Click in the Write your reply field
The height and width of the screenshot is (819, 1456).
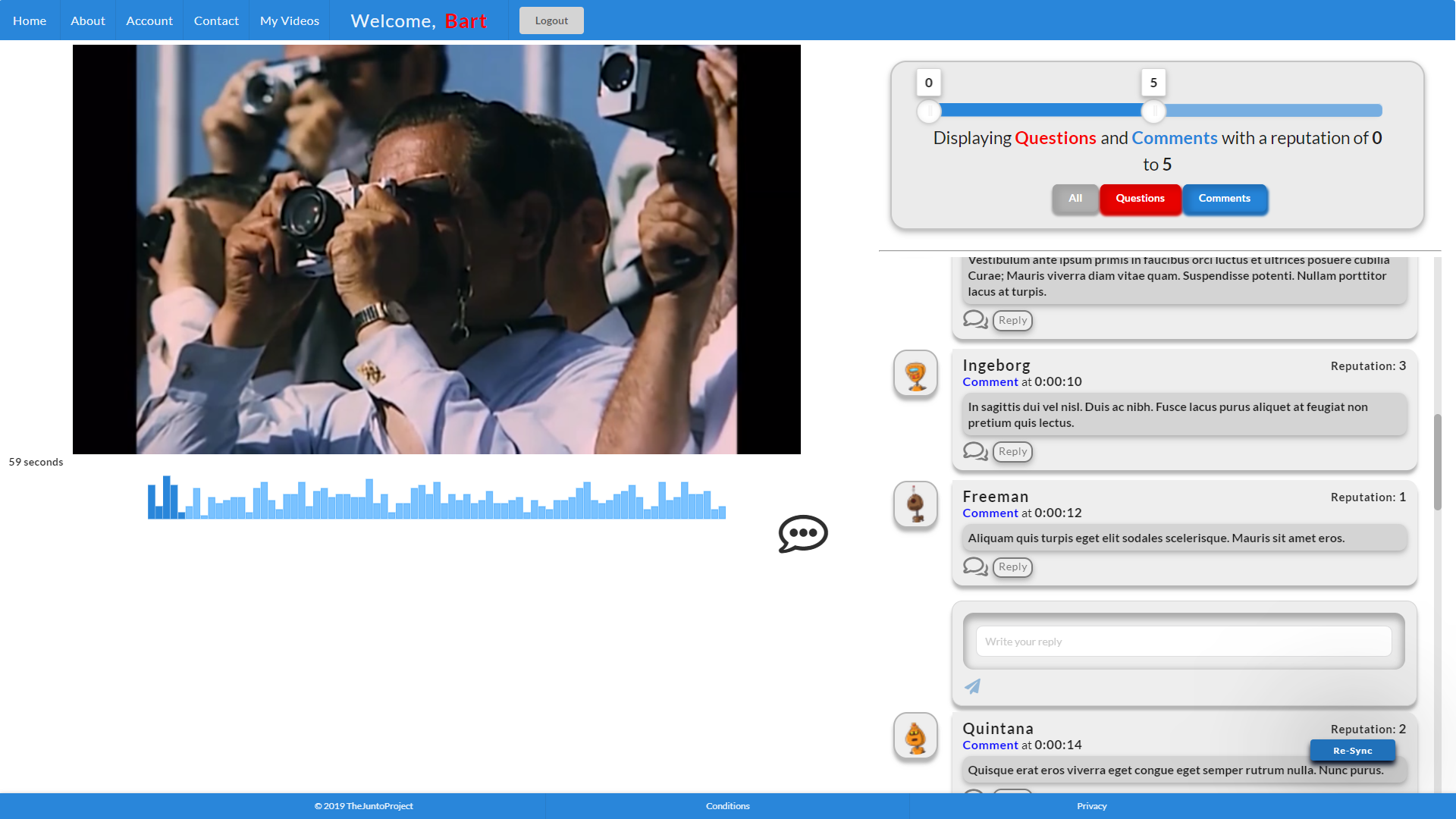(1184, 642)
